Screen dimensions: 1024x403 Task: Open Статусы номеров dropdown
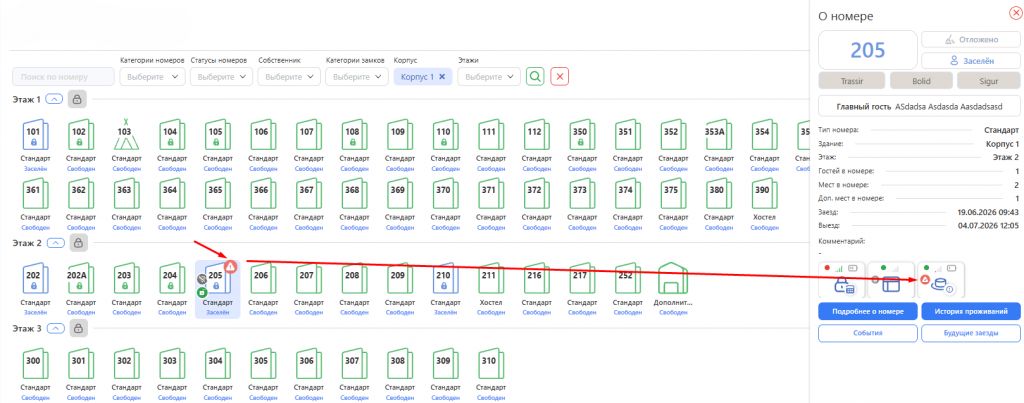(x=221, y=76)
